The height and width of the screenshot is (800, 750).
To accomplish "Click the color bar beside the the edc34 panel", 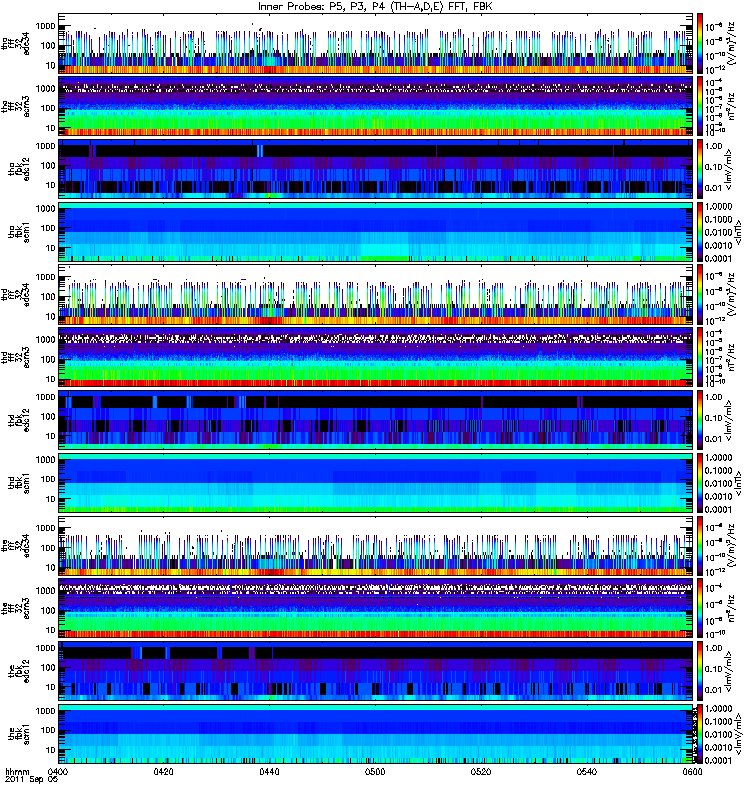I will (701, 546).
